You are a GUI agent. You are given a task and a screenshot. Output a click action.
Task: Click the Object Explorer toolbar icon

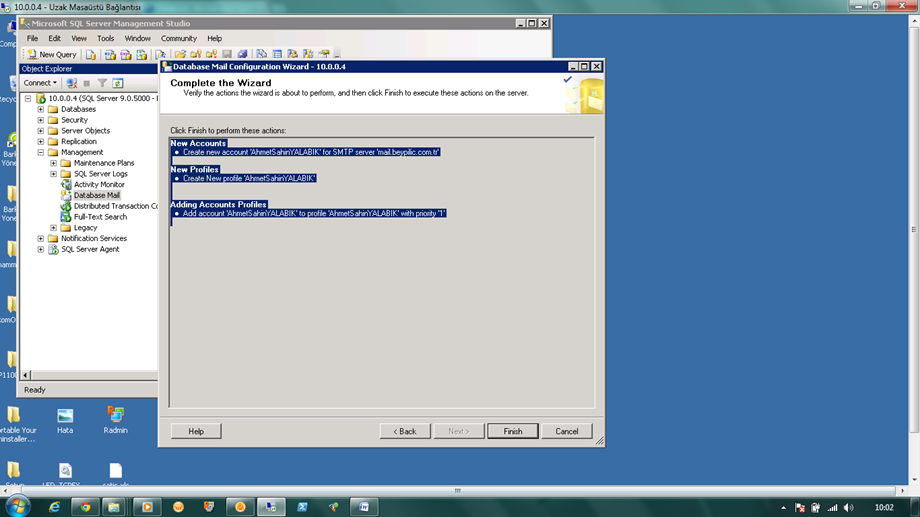point(293,55)
